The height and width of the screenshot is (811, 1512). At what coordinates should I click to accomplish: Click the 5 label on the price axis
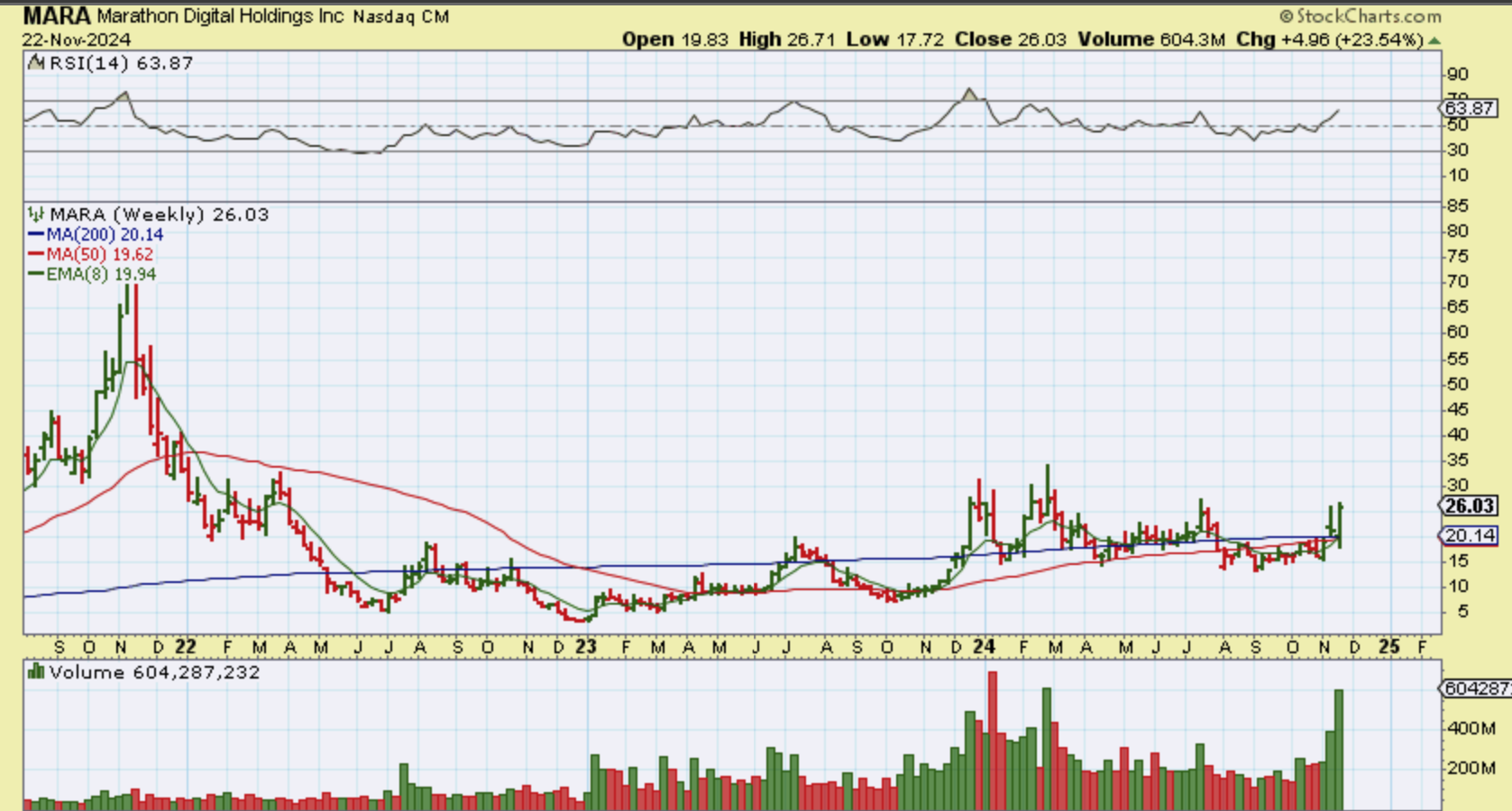pos(1462,612)
